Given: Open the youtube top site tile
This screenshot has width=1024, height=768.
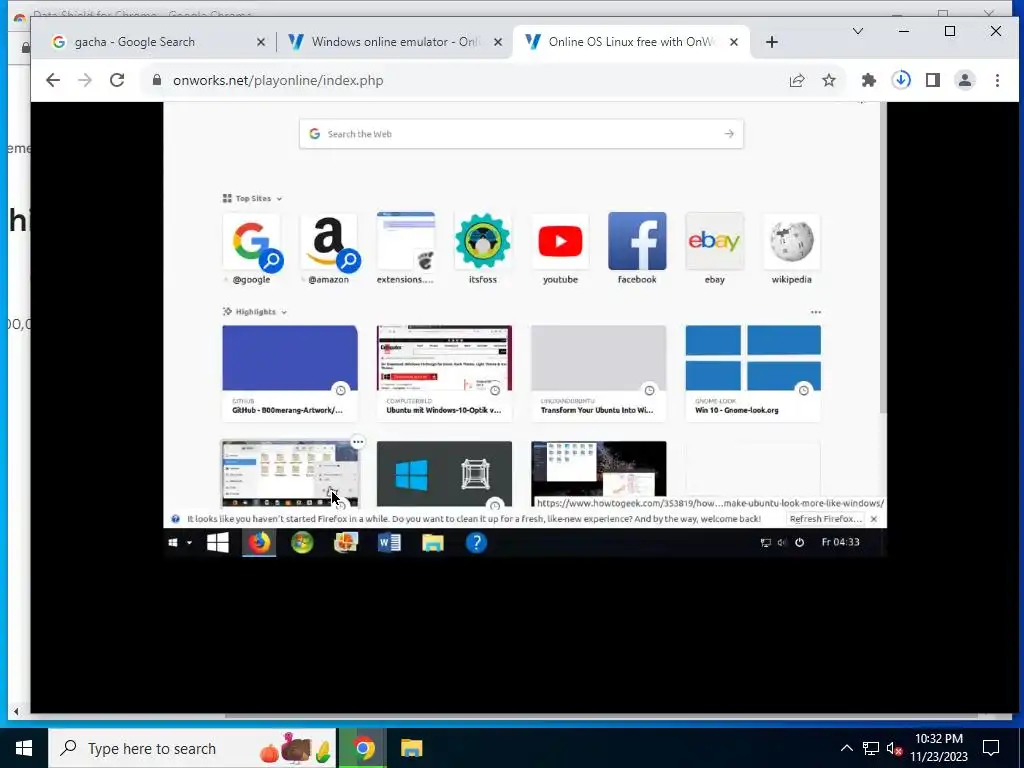Looking at the screenshot, I should pyautogui.click(x=560, y=249).
